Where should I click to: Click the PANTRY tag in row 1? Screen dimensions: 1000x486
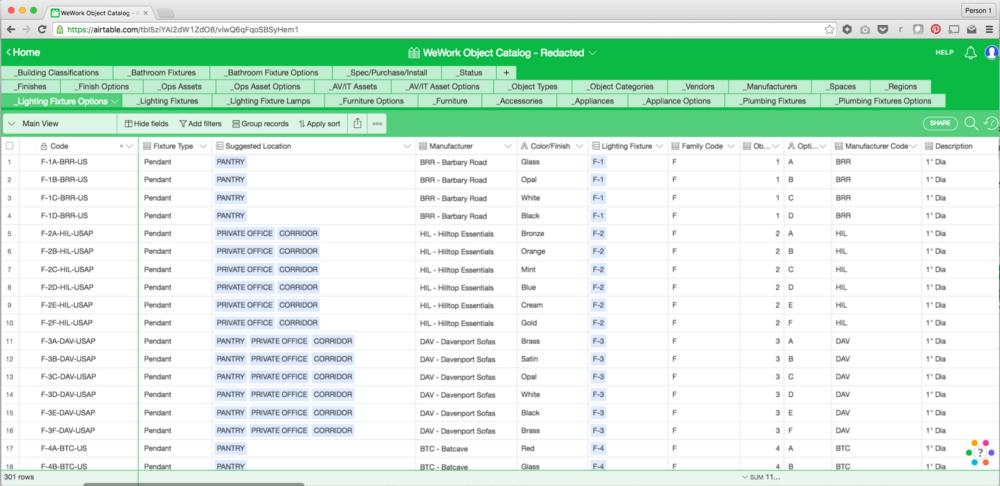pos(230,162)
